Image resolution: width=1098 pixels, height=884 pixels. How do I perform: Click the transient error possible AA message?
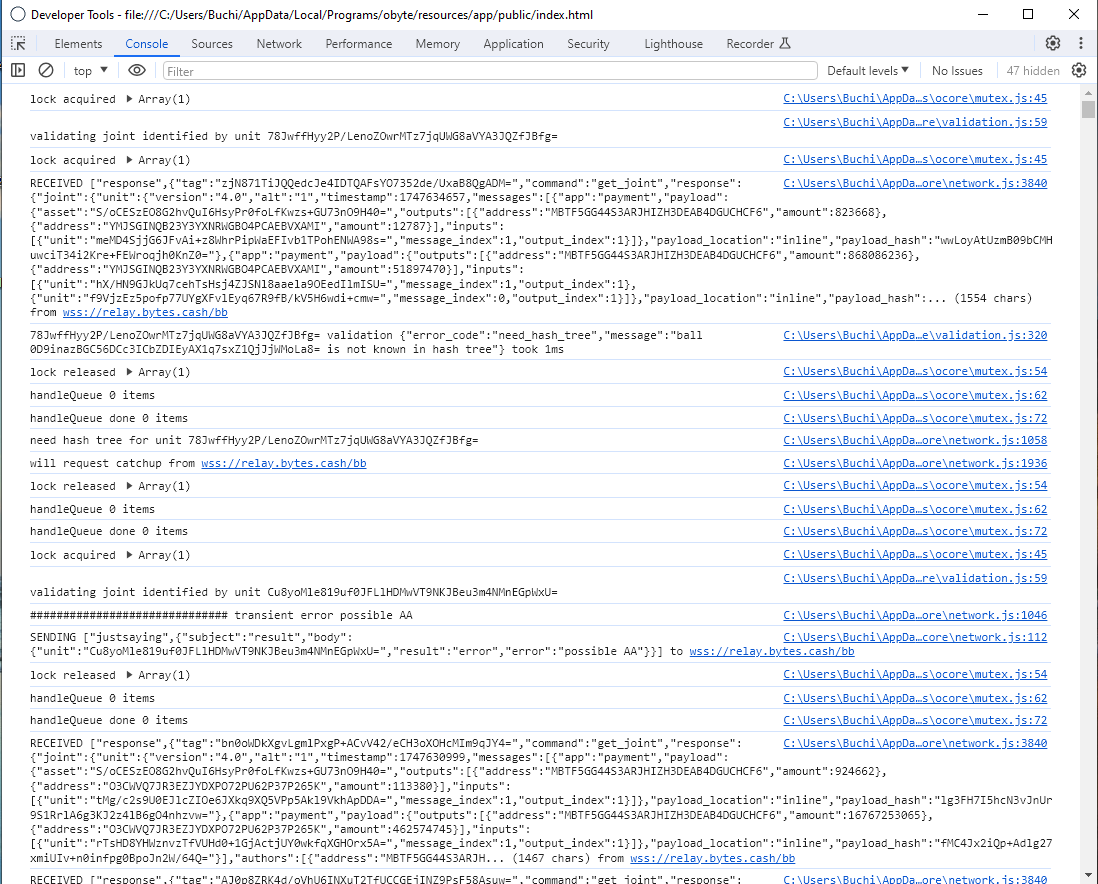click(x=221, y=615)
